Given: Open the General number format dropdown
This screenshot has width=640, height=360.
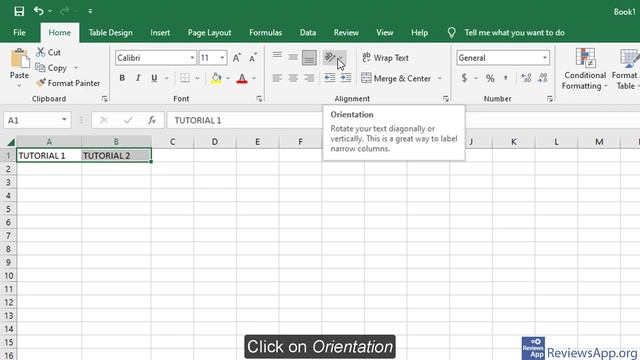Looking at the screenshot, I should point(544,58).
